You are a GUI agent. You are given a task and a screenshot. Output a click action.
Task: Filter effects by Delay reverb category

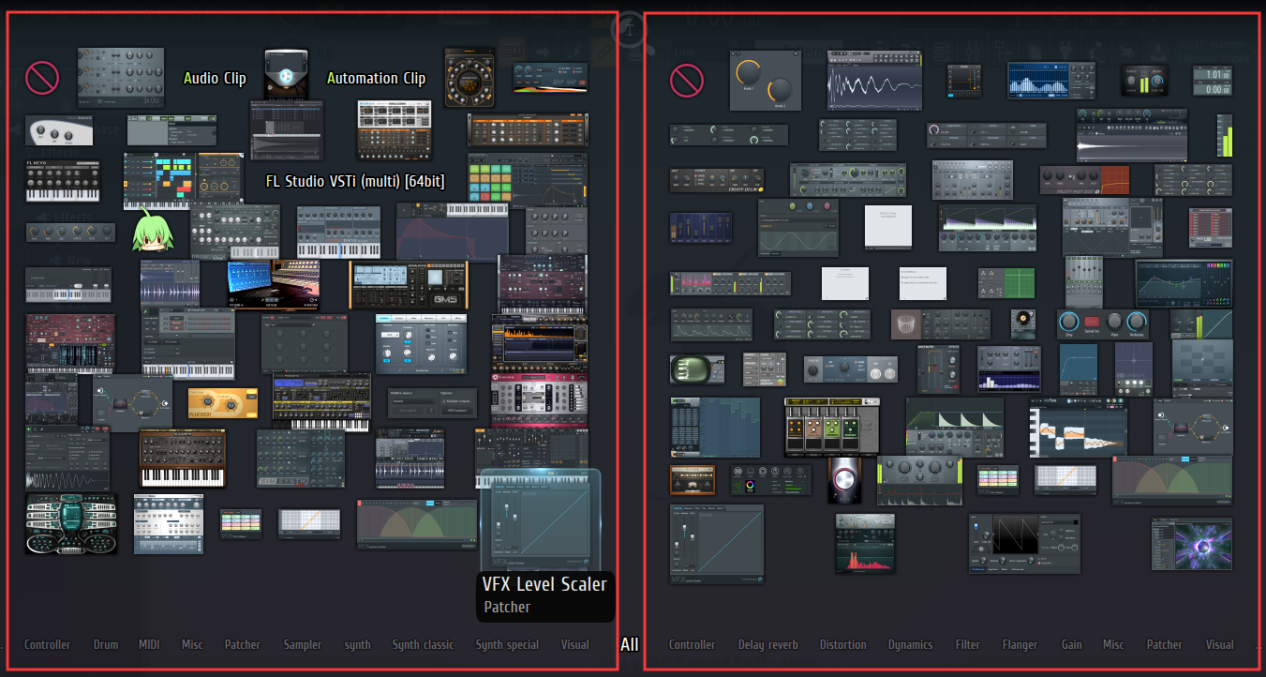(768, 645)
